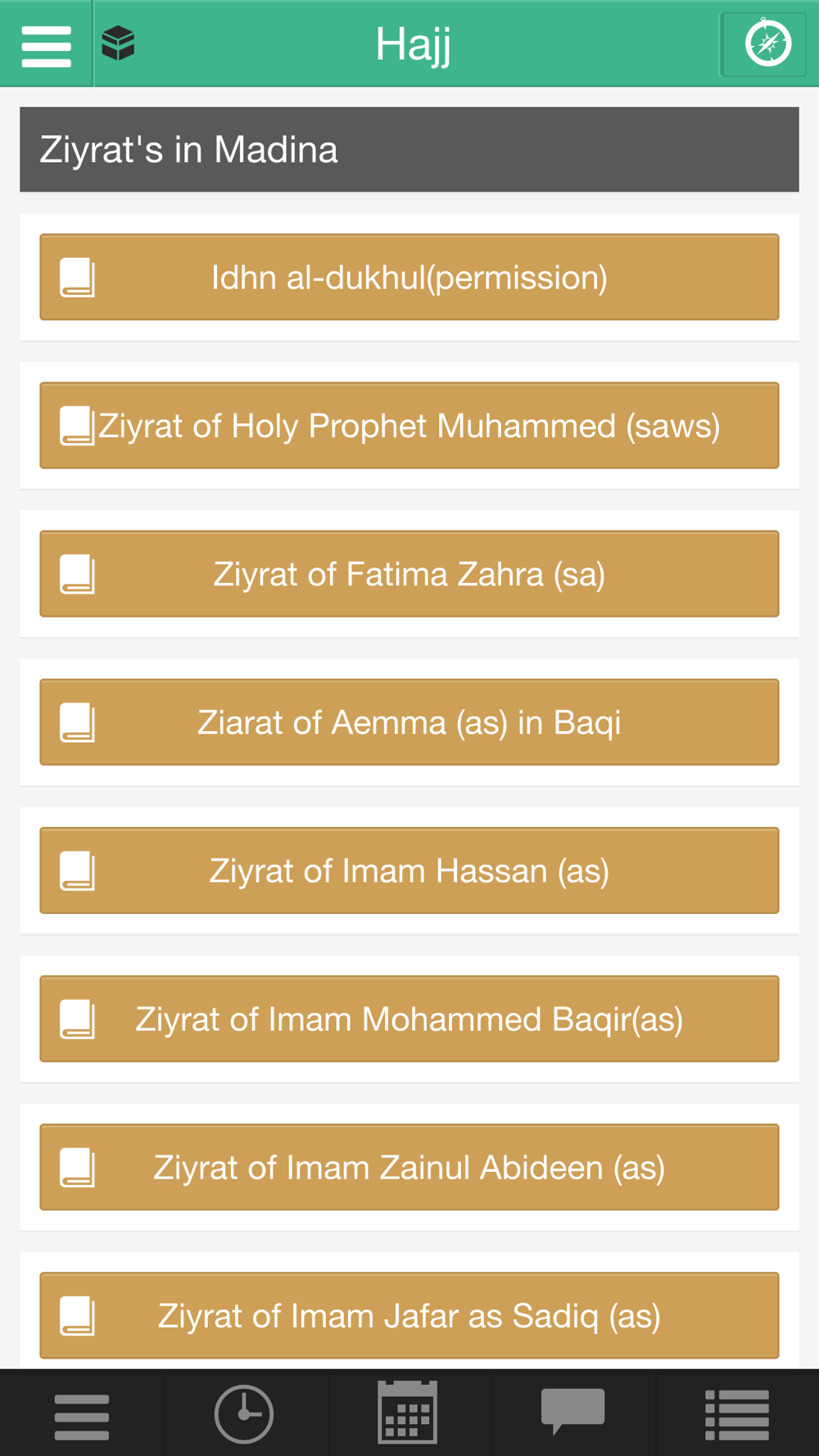
Task: Tap the three-lines icon in bottom bar
Action: pos(82,1416)
